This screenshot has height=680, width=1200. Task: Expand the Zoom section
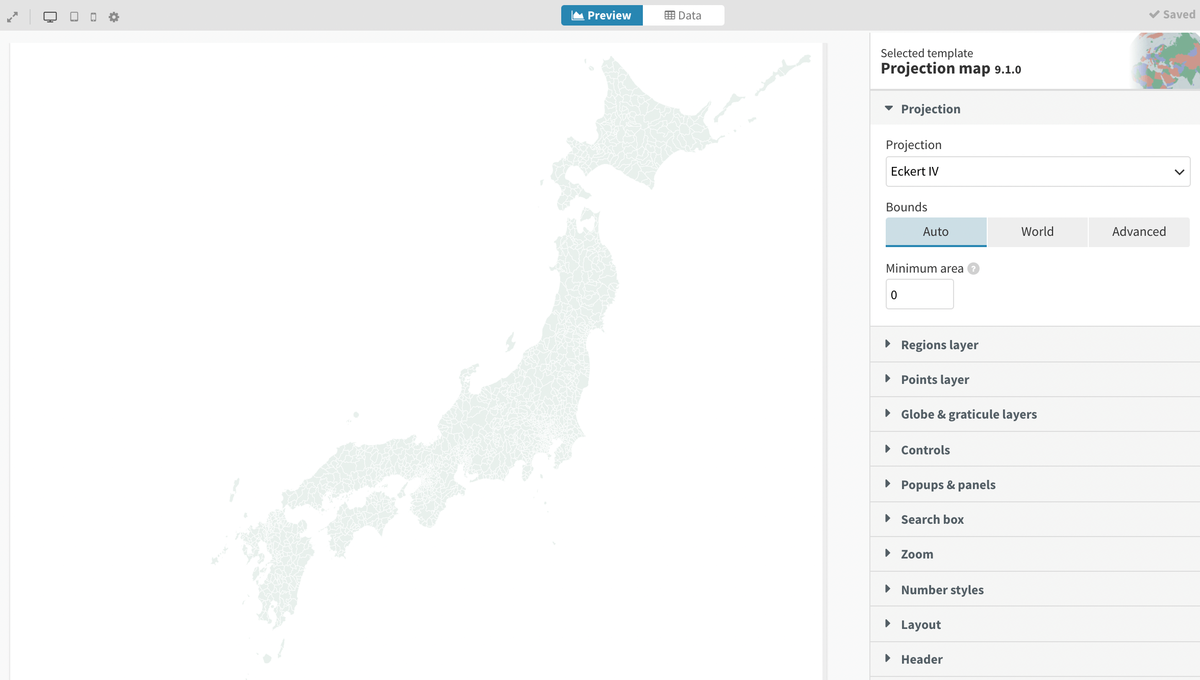pyautogui.click(x=1035, y=555)
